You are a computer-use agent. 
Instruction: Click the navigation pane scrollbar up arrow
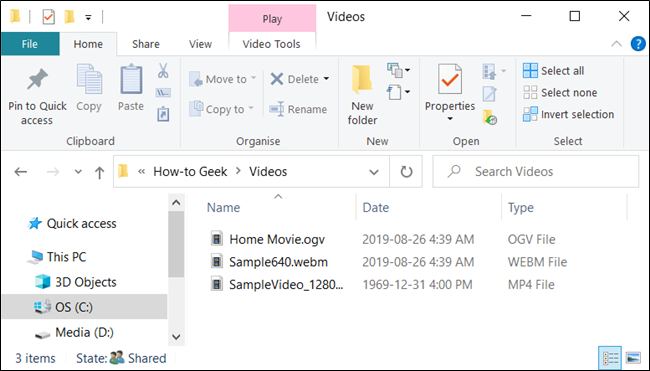pos(176,203)
